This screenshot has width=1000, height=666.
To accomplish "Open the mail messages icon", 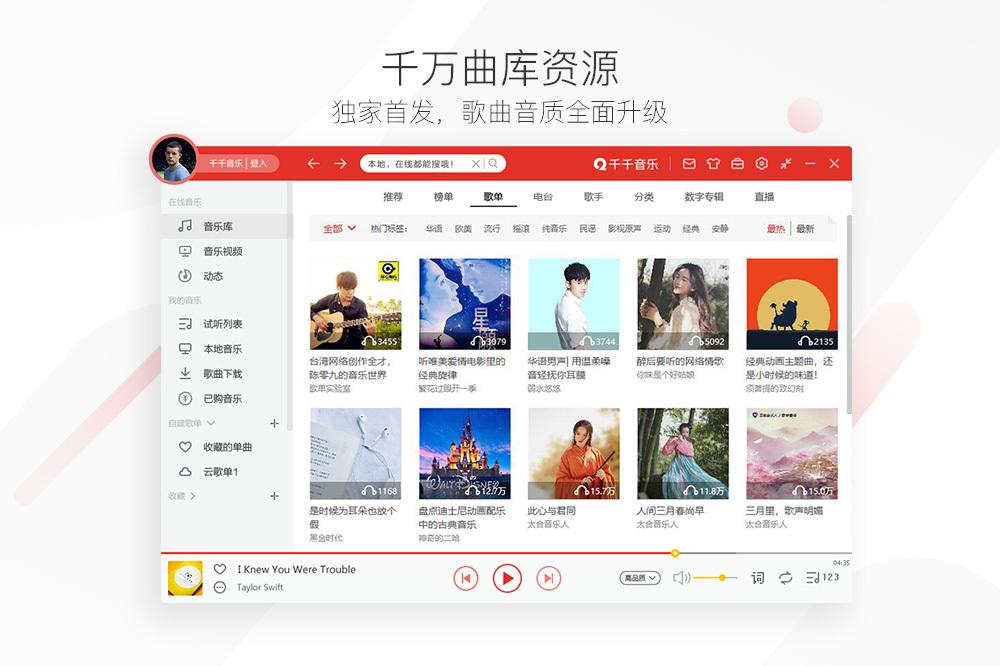I will 689,164.
